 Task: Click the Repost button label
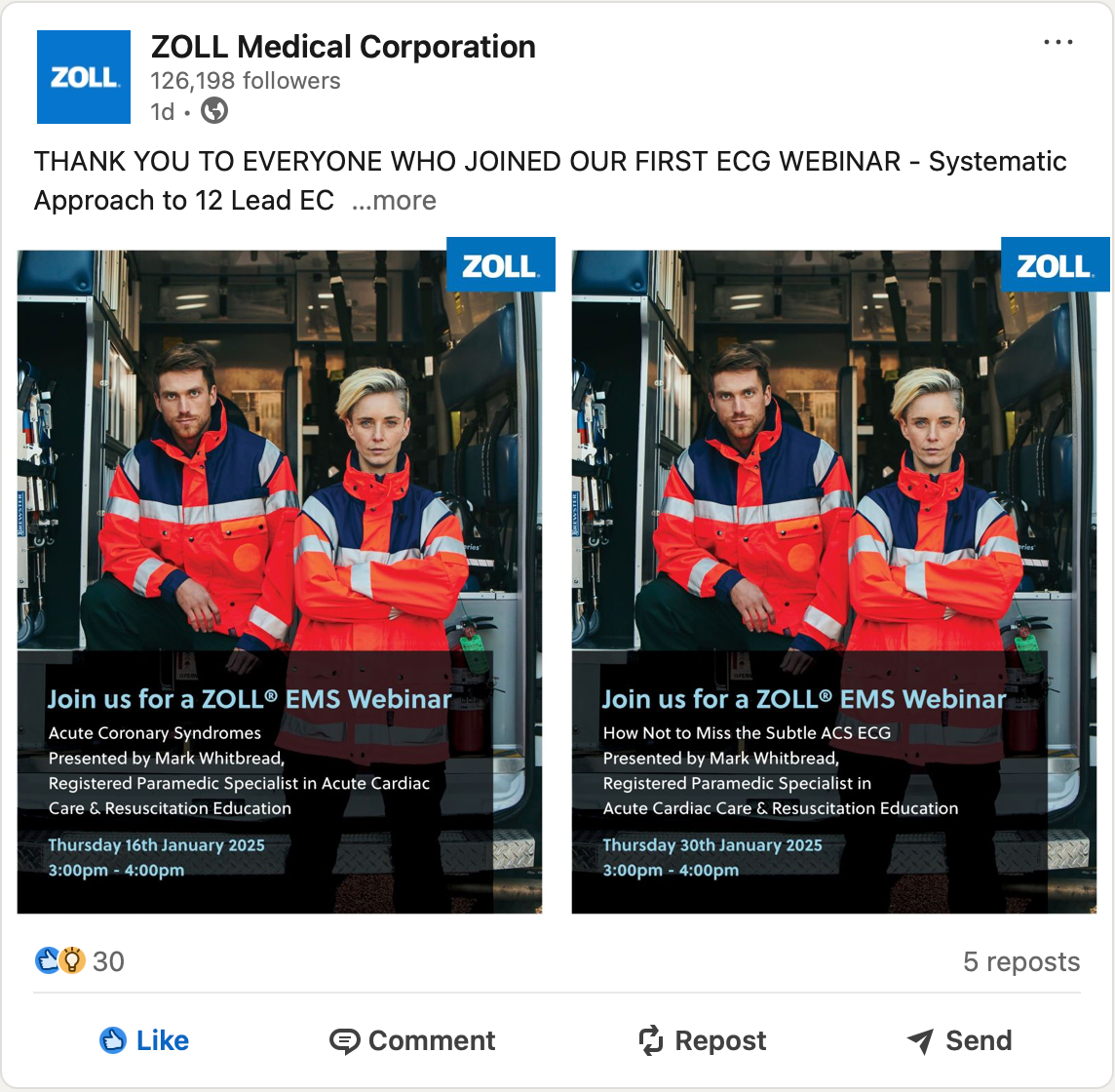click(x=720, y=1040)
